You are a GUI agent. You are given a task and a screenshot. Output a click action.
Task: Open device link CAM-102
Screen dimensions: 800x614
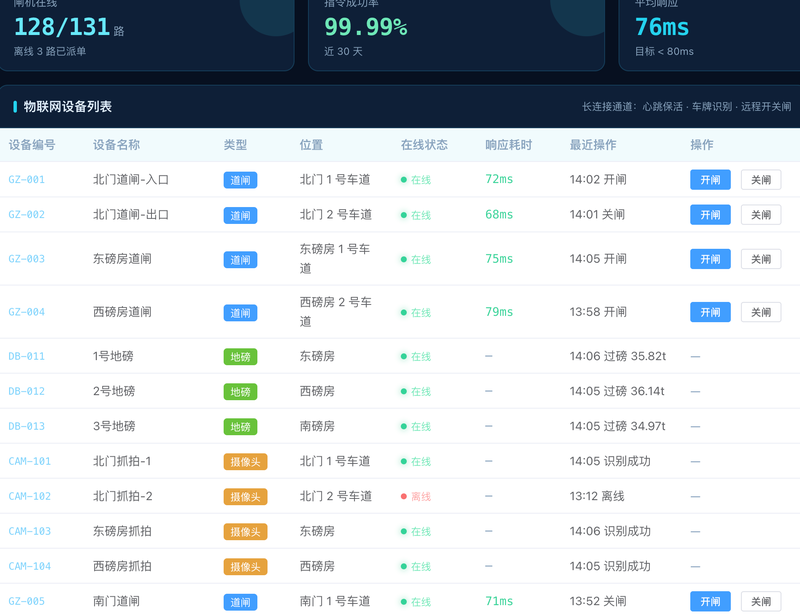(x=30, y=496)
